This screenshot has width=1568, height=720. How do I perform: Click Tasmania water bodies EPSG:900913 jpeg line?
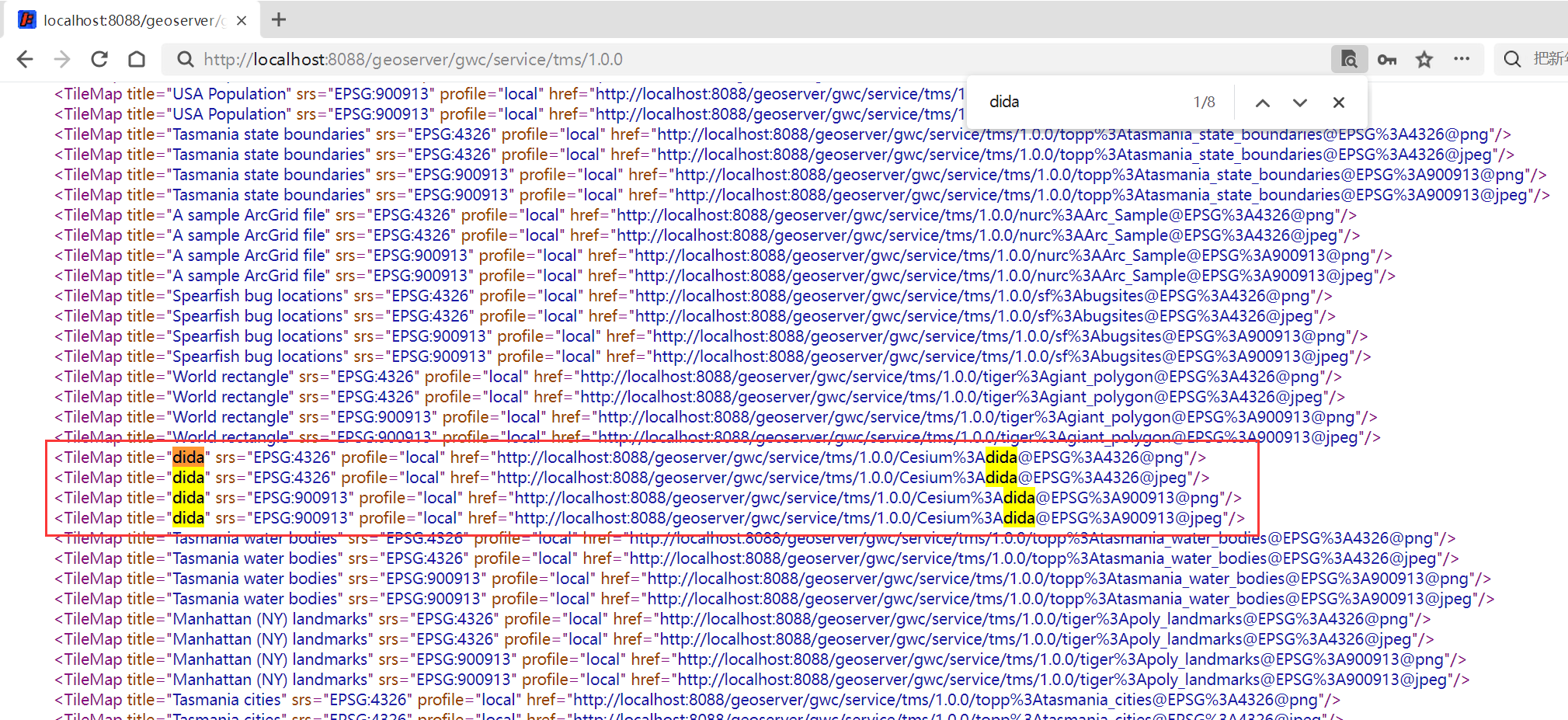774,599
